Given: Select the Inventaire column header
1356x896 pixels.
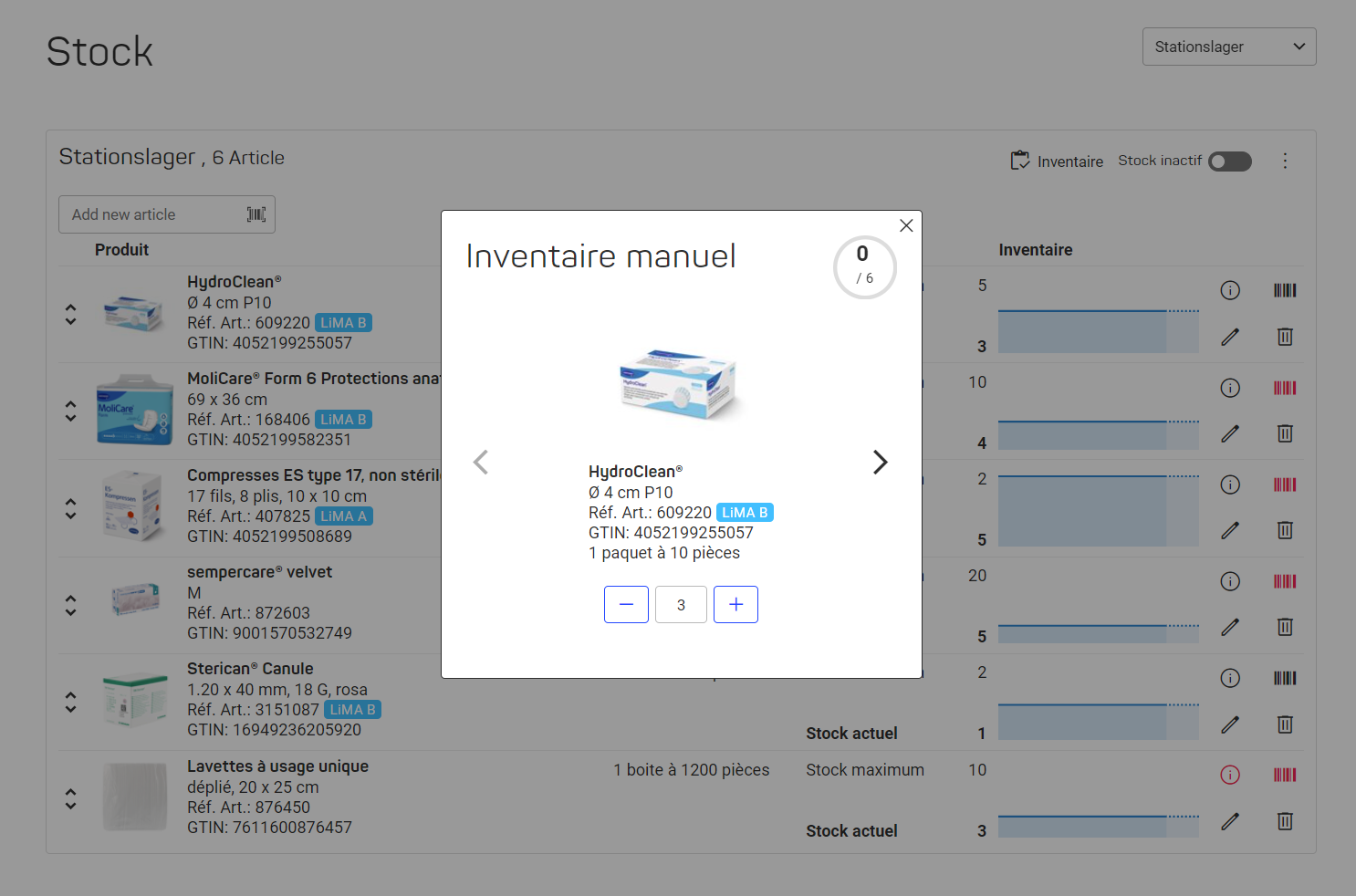Looking at the screenshot, I should tap(1036, 250).
